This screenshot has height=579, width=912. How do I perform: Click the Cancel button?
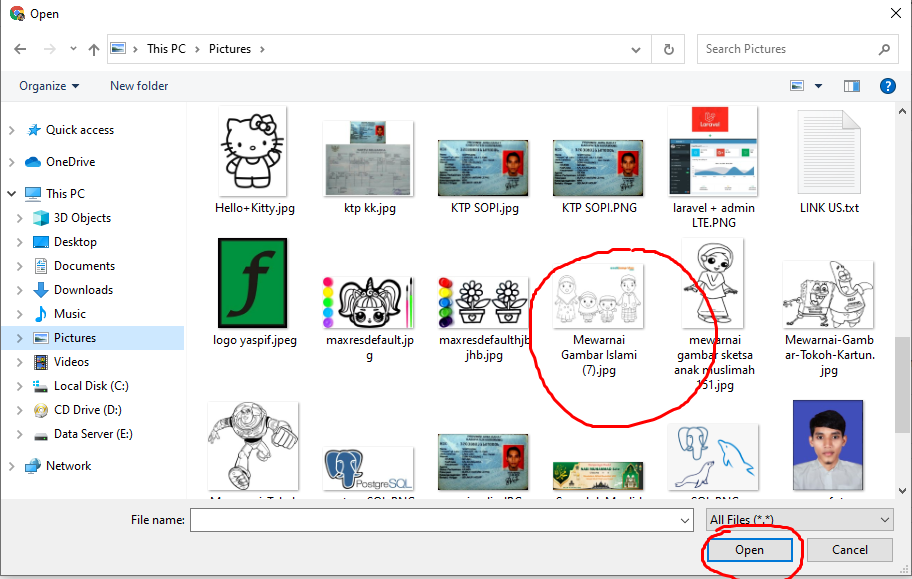[x=850, y=550]
